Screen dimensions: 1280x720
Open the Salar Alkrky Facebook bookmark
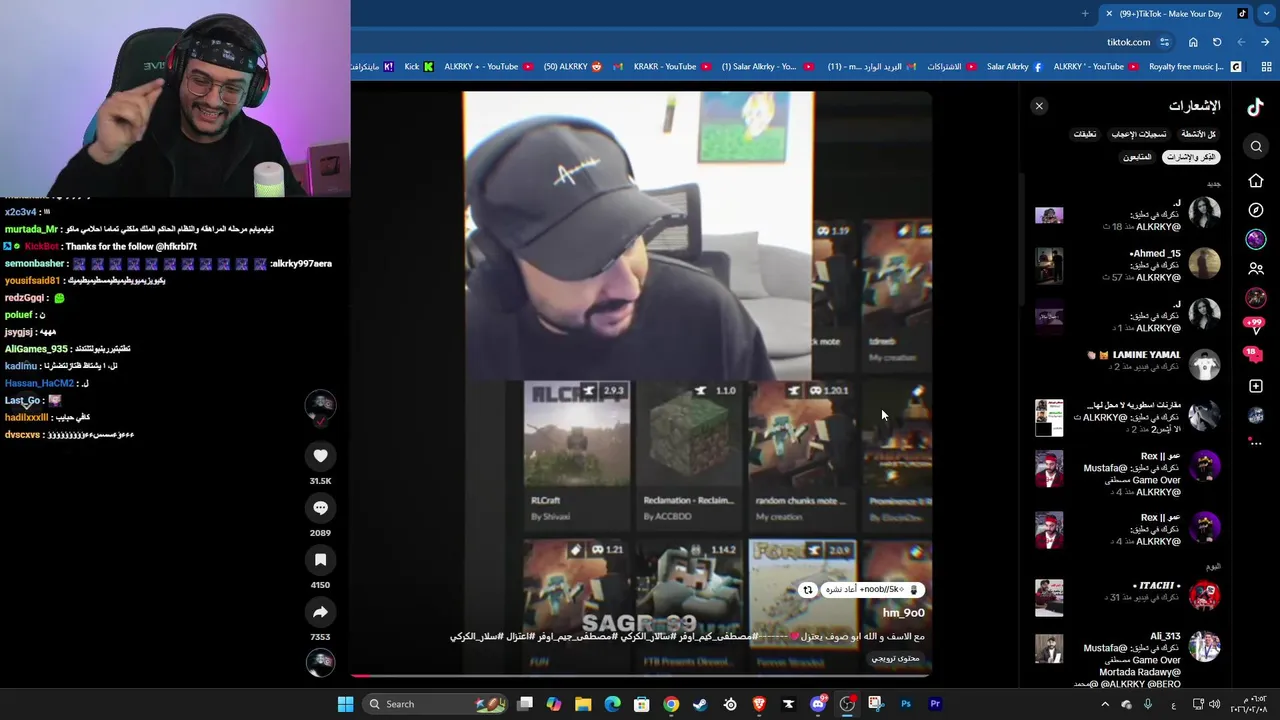(x=1014, y=67)
